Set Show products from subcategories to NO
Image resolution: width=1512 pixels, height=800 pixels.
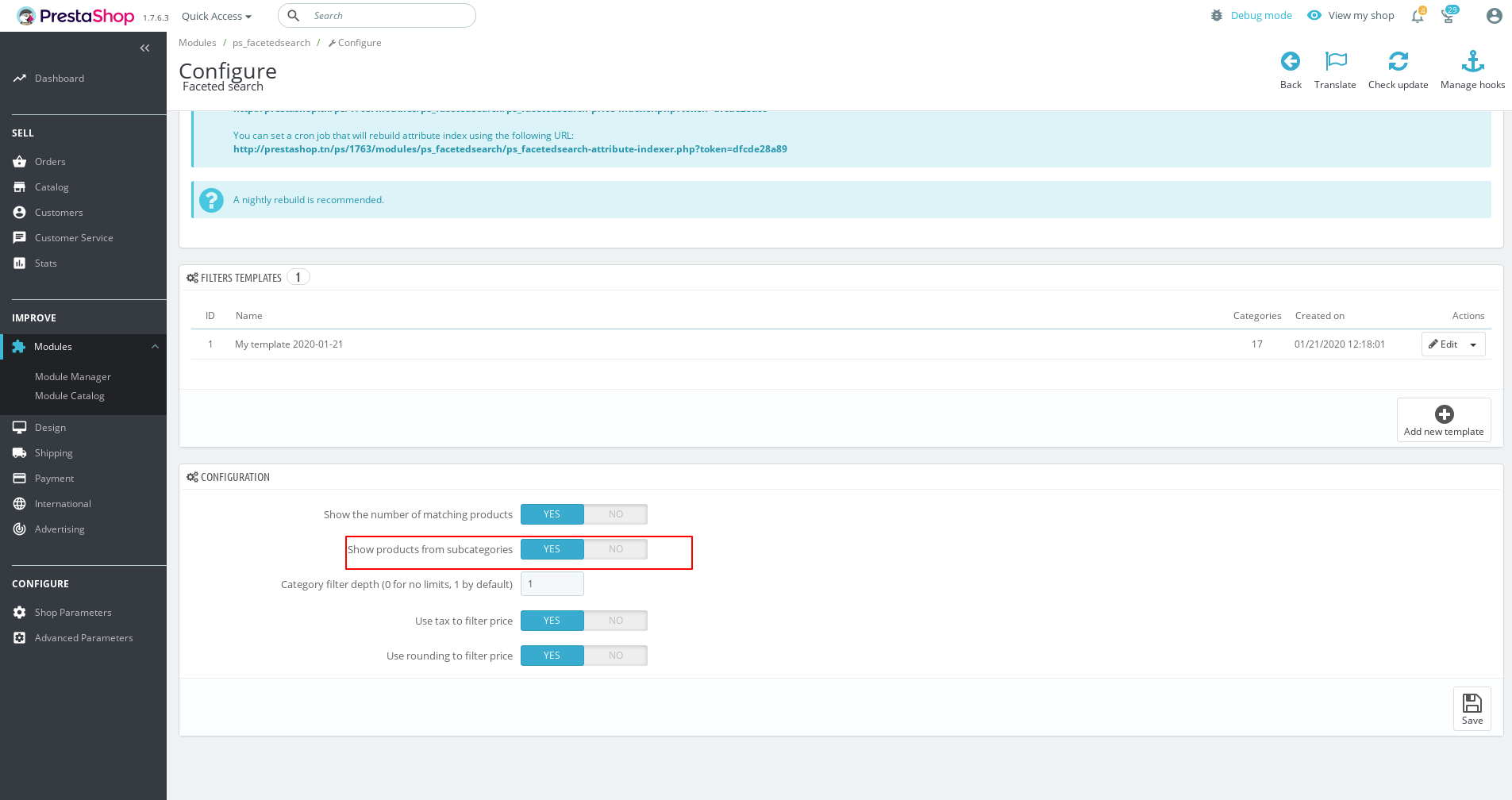[616, 549]
